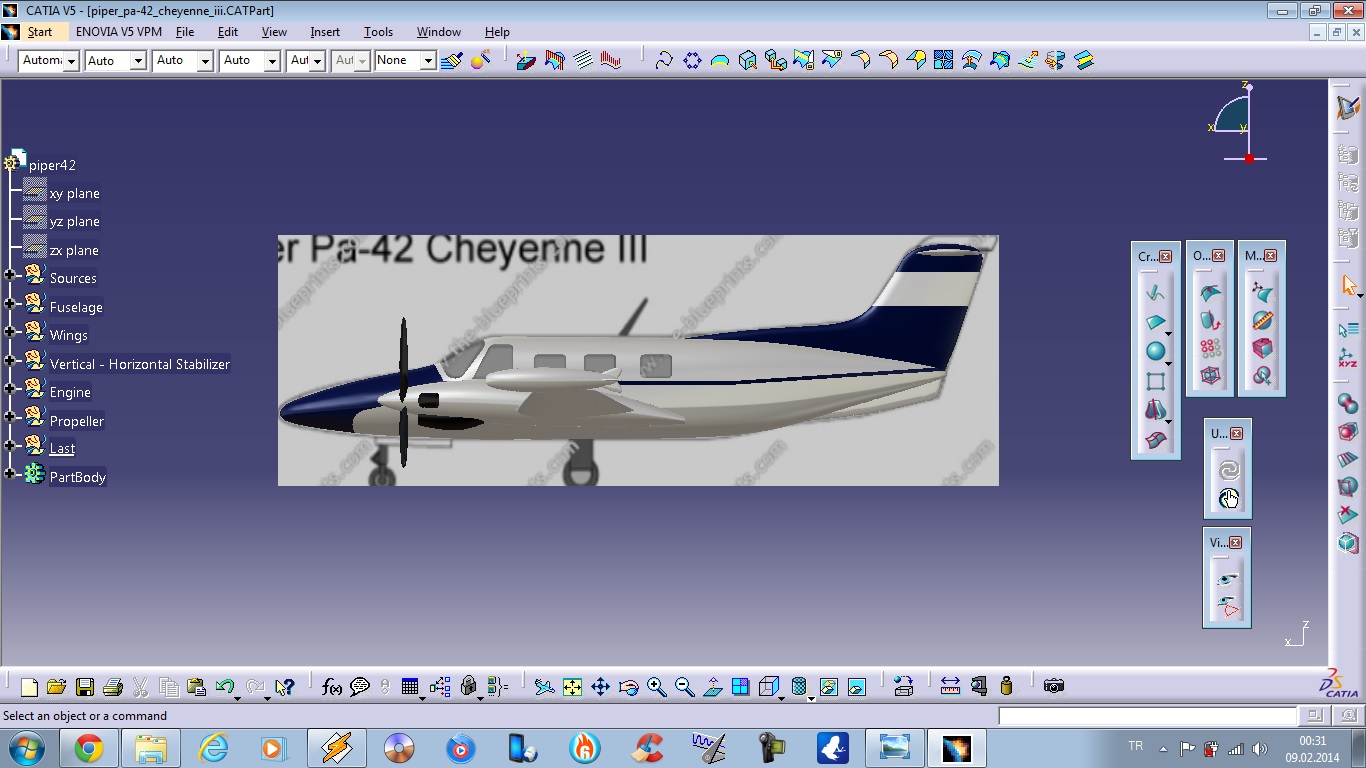Activate the What's This help cursor icon
This screenshot has height=768, width=1366.
[284, 687]
